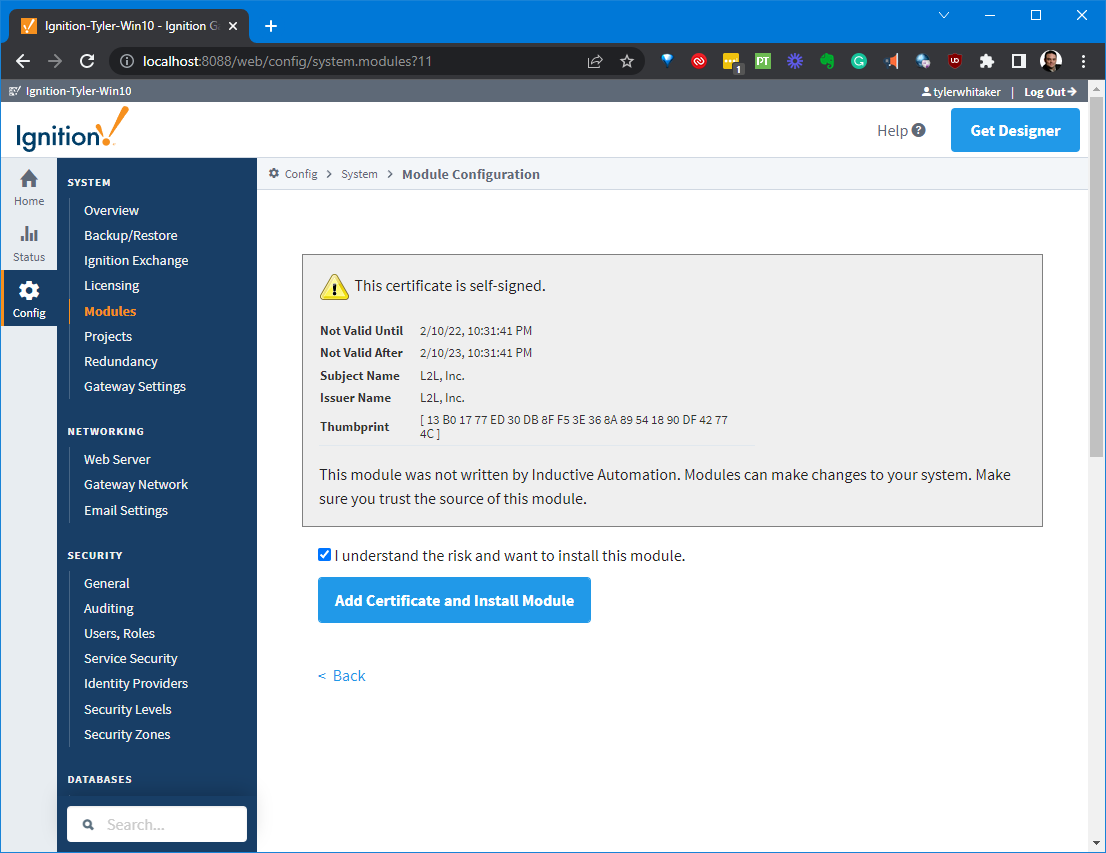Go back using the Back link
The width and height of the screenshot is (1106, 853).
pyautogui.click(x=341, y=676)
